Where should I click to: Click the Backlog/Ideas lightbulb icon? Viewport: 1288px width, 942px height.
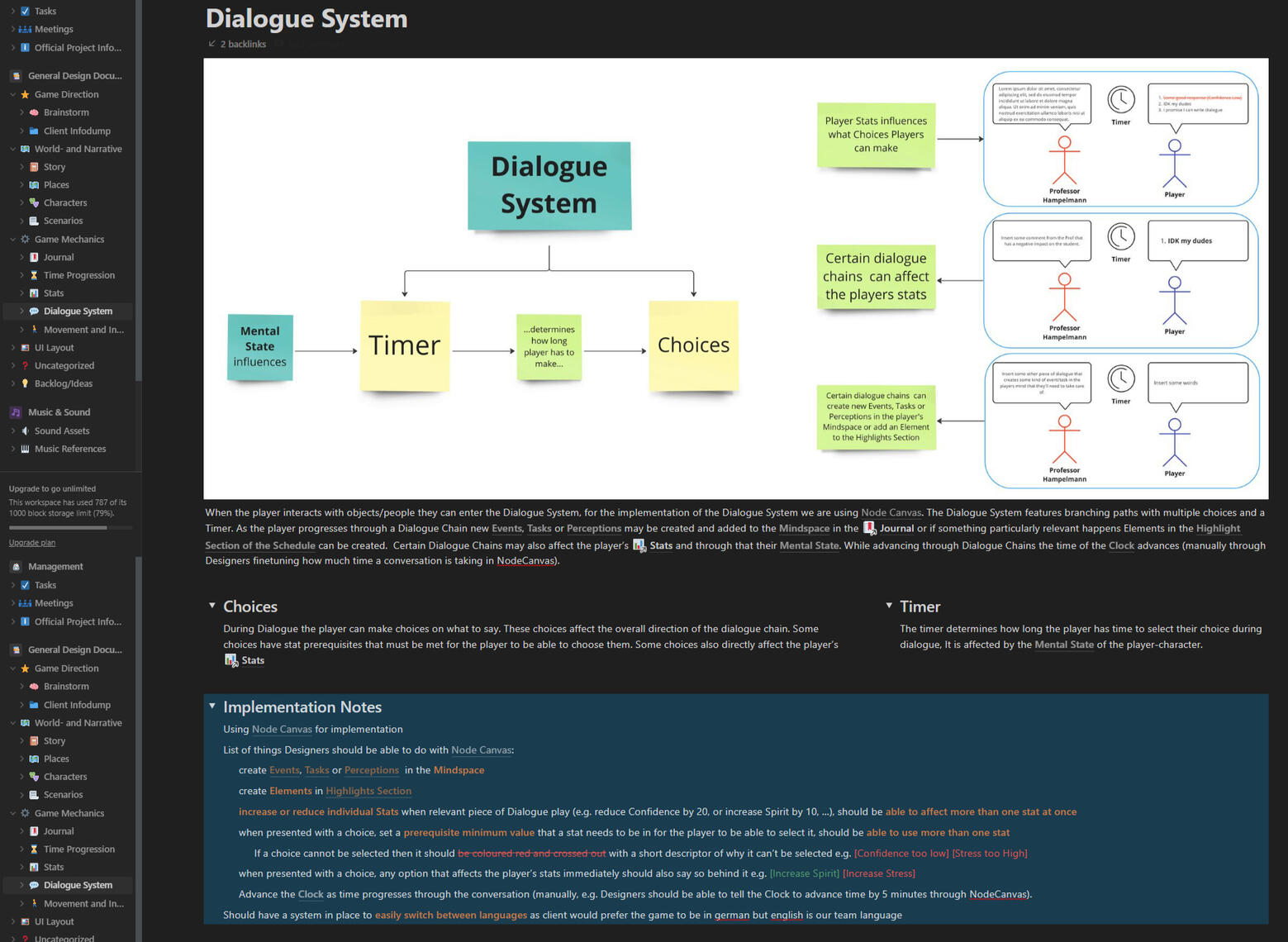[x=25, y=383]
